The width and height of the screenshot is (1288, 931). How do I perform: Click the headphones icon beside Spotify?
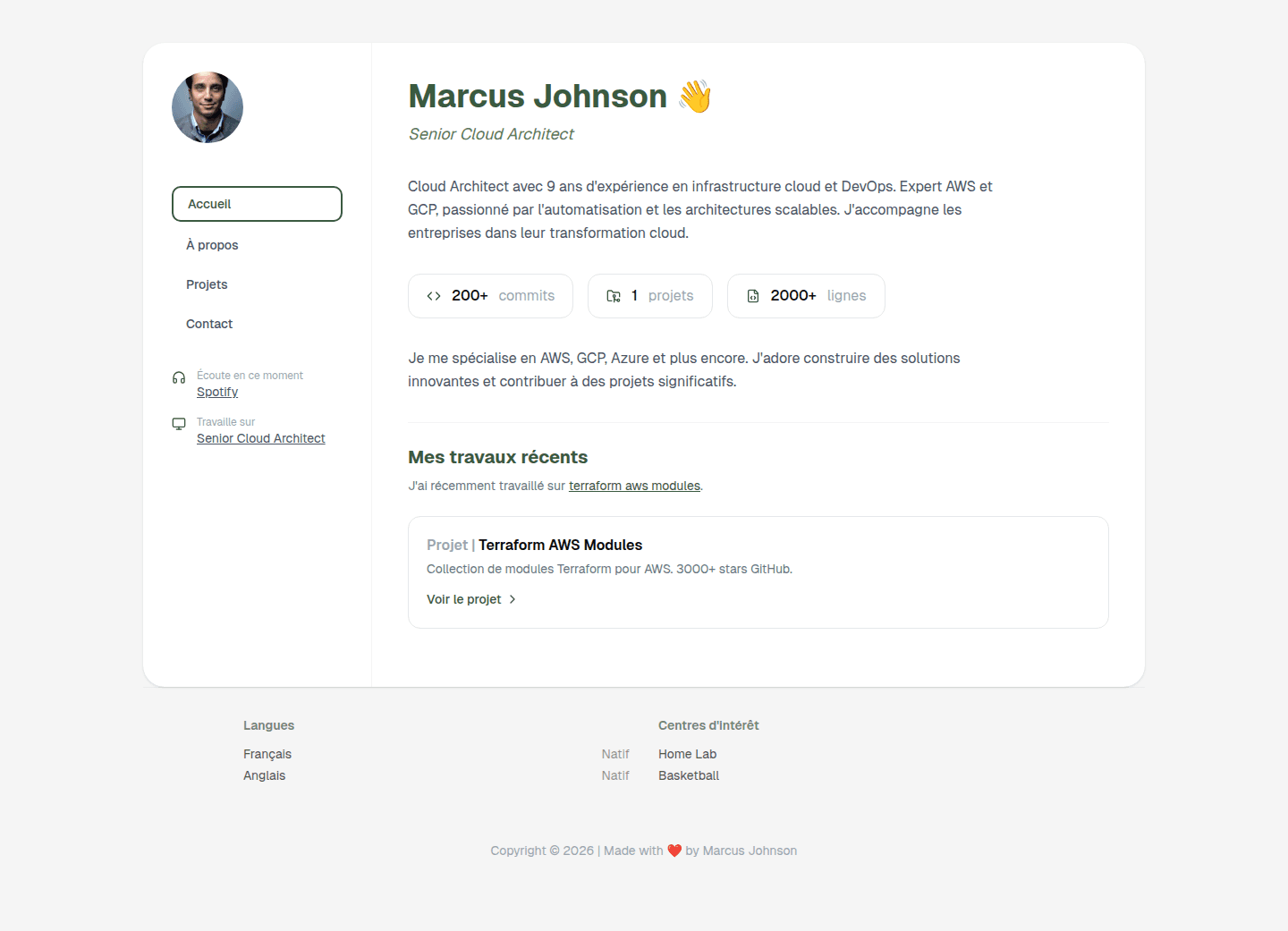click(x=179, y=377)
